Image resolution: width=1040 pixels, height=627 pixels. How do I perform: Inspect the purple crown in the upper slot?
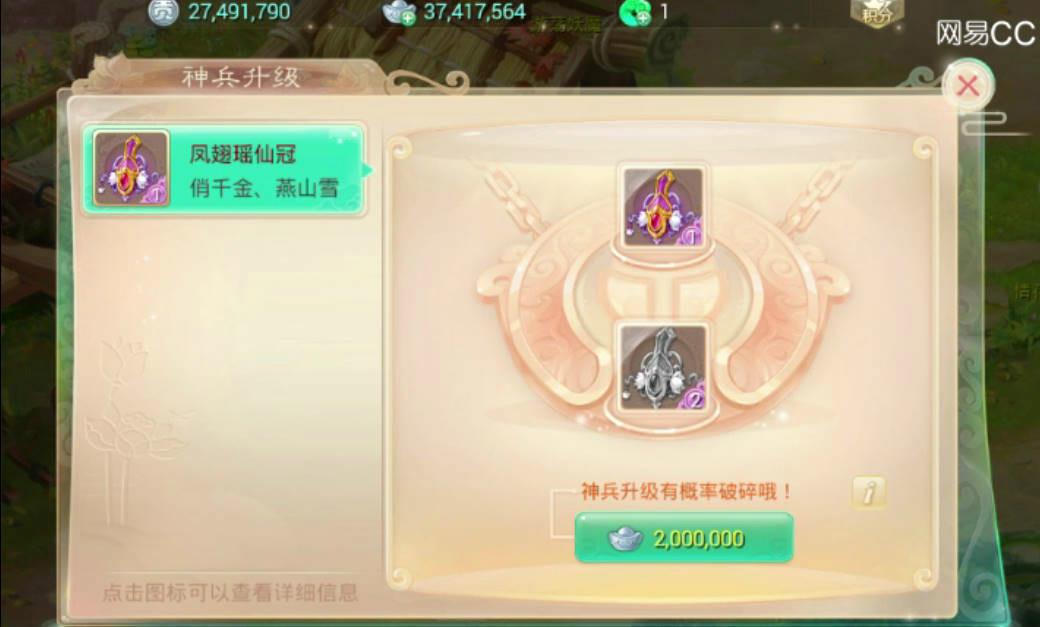(x=663, y=207)
